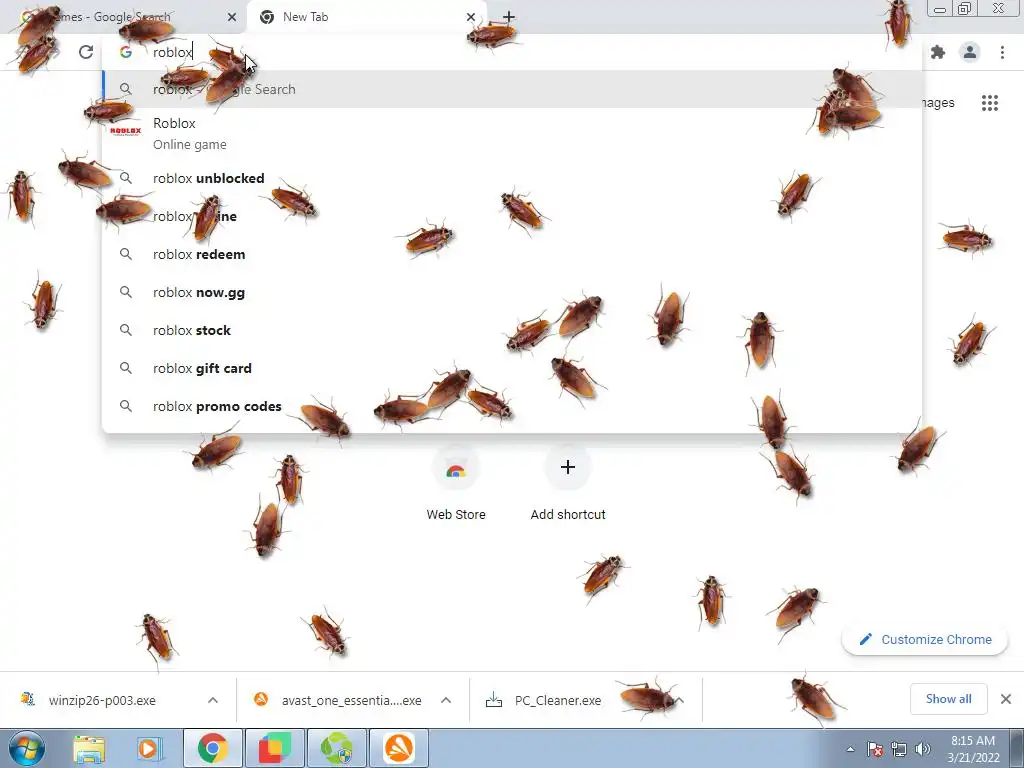Viewport: 1024px width, 768px height.
Task: Open Windows Explorer from taskbar
Action: point(89,748)
